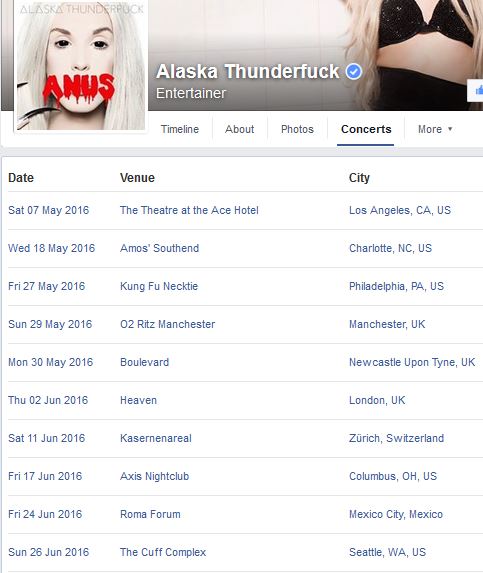Open The Theatre at the Ace Hotel link

[189, 210]
